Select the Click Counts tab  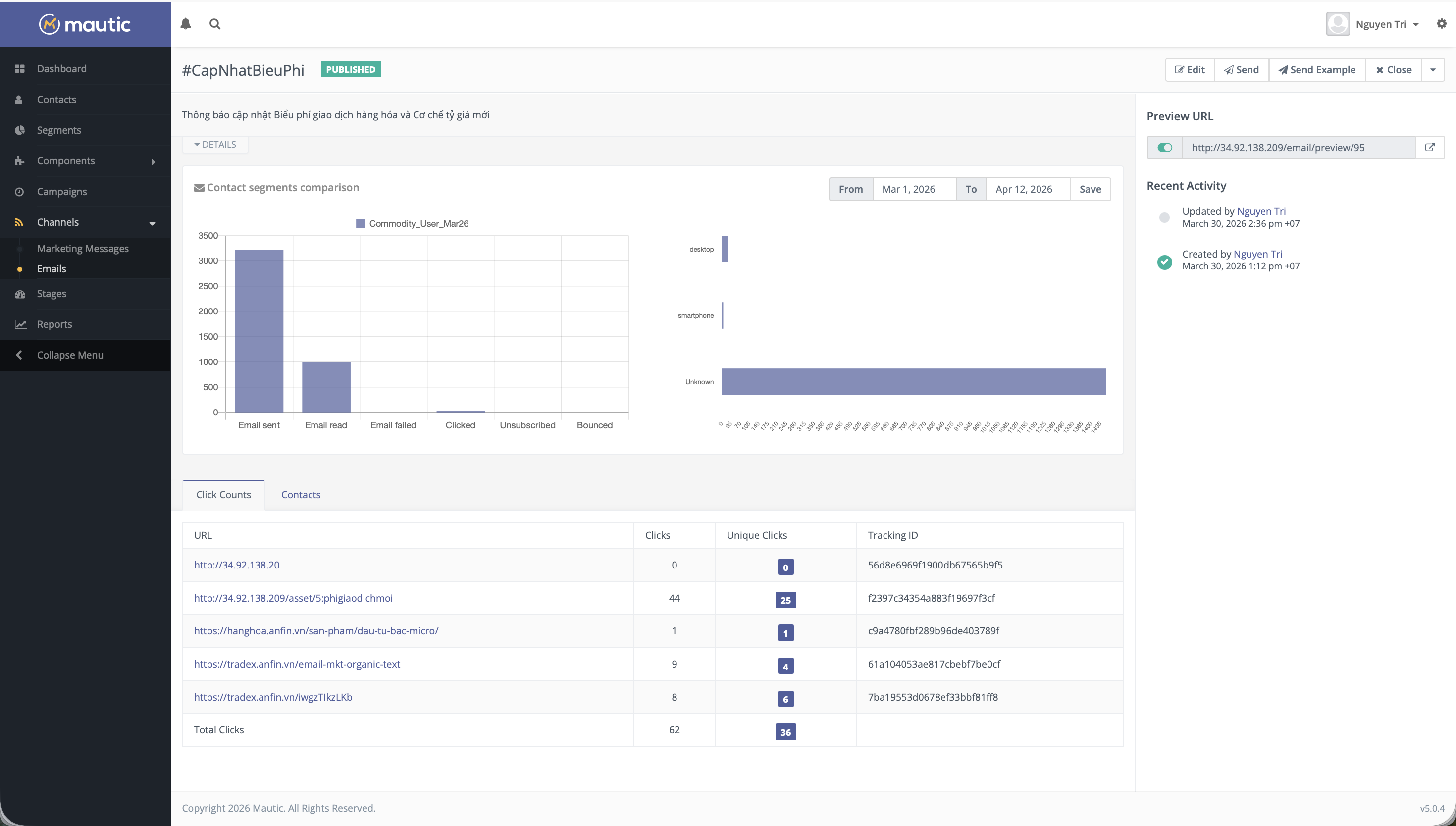pos(223,494)
